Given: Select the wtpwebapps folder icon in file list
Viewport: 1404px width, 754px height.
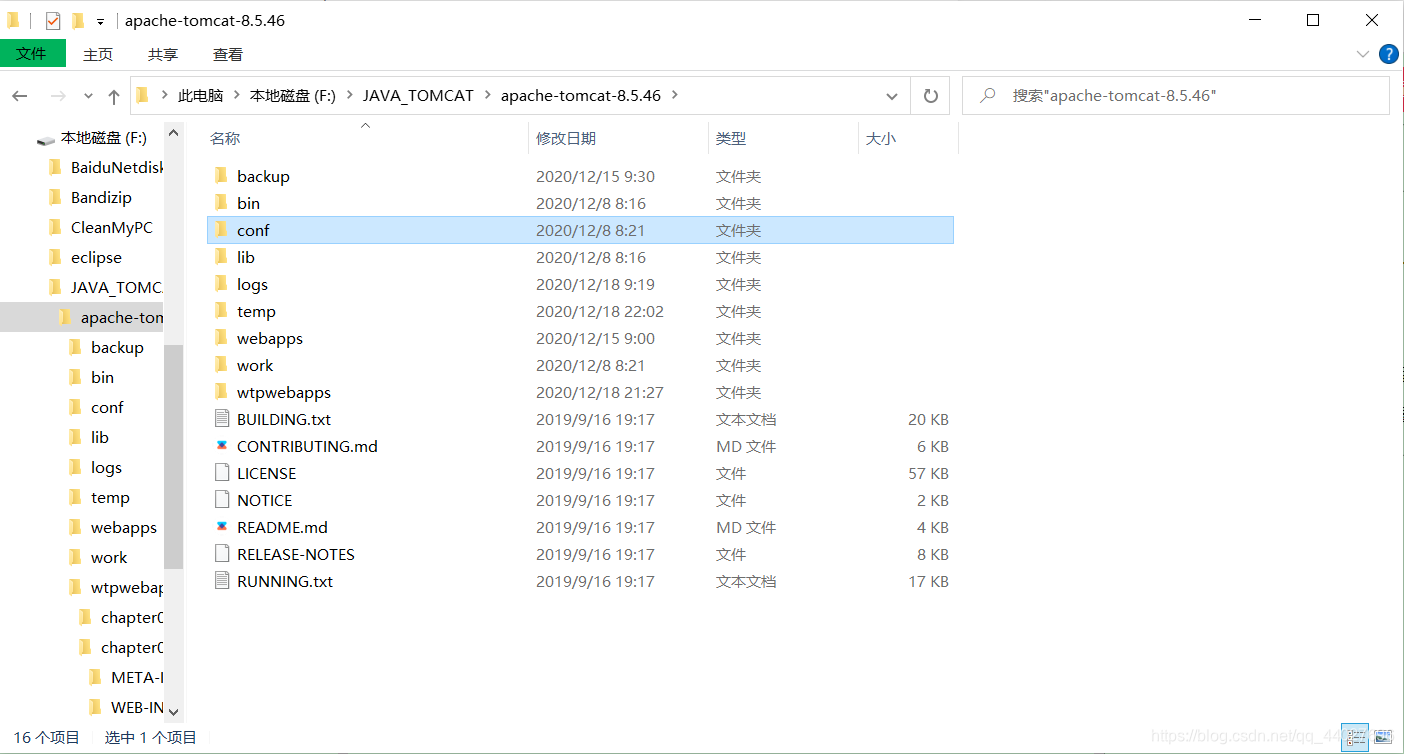Looking at the screenshot, I should (222, 392).
